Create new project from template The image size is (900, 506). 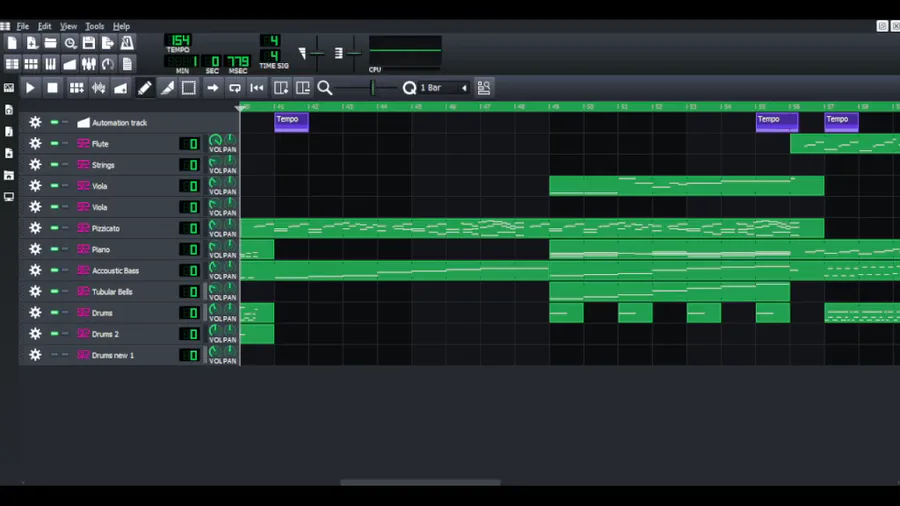click(32, 43)
